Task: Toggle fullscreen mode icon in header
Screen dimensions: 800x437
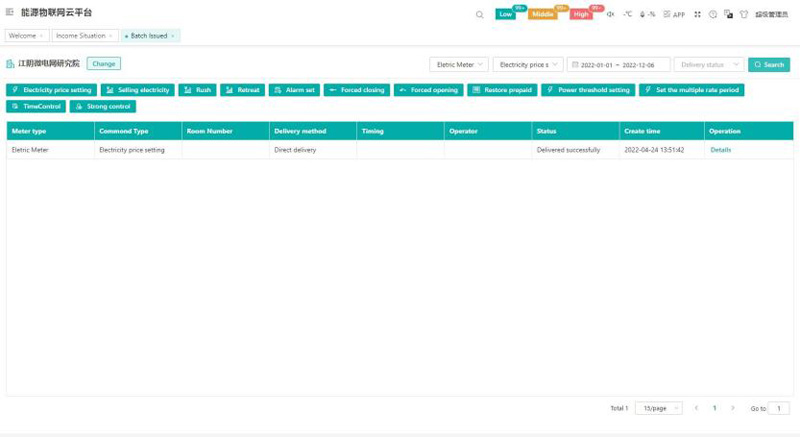Action: coord(698,15)
